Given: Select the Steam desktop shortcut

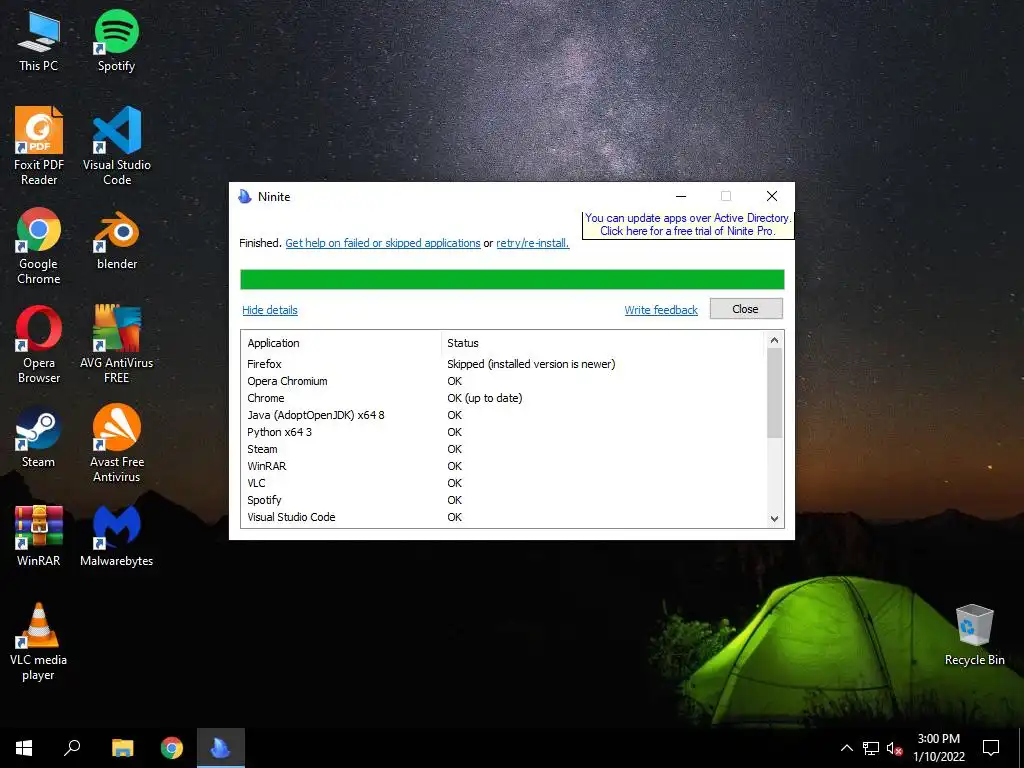Looking at the screenshot, I should (39, 438).
